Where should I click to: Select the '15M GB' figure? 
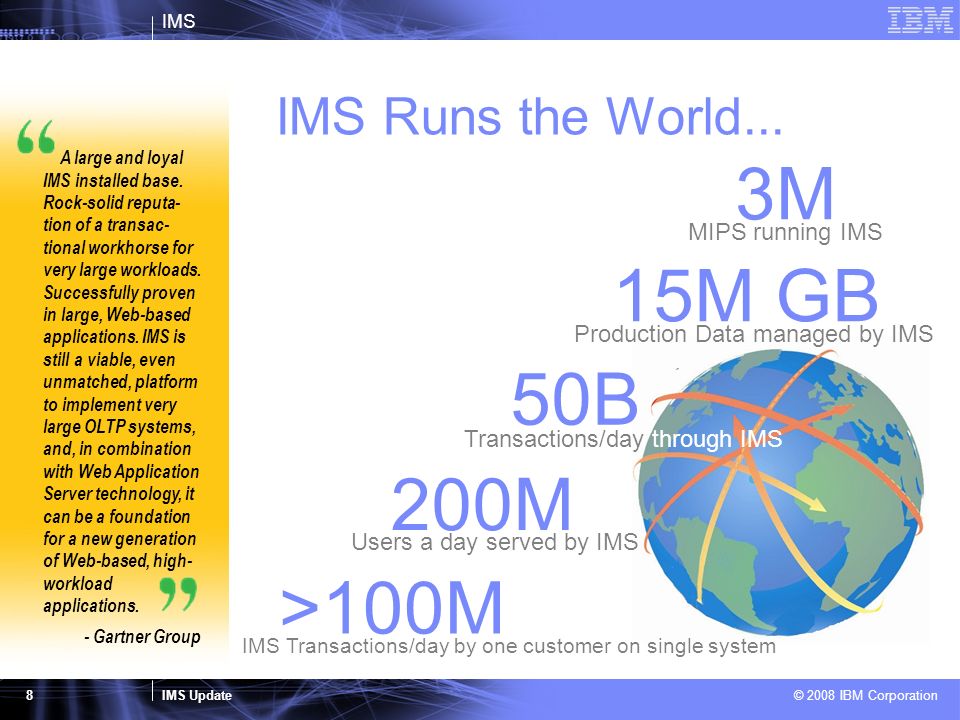pyautogui.click(x=747, y=295)
